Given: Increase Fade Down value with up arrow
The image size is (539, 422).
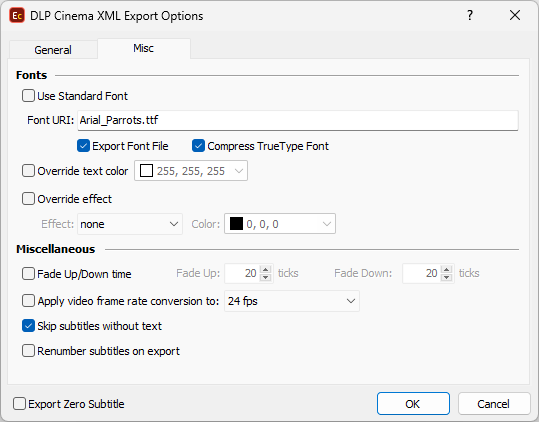Looking at the screenshot, I should (x=447, y=269).
